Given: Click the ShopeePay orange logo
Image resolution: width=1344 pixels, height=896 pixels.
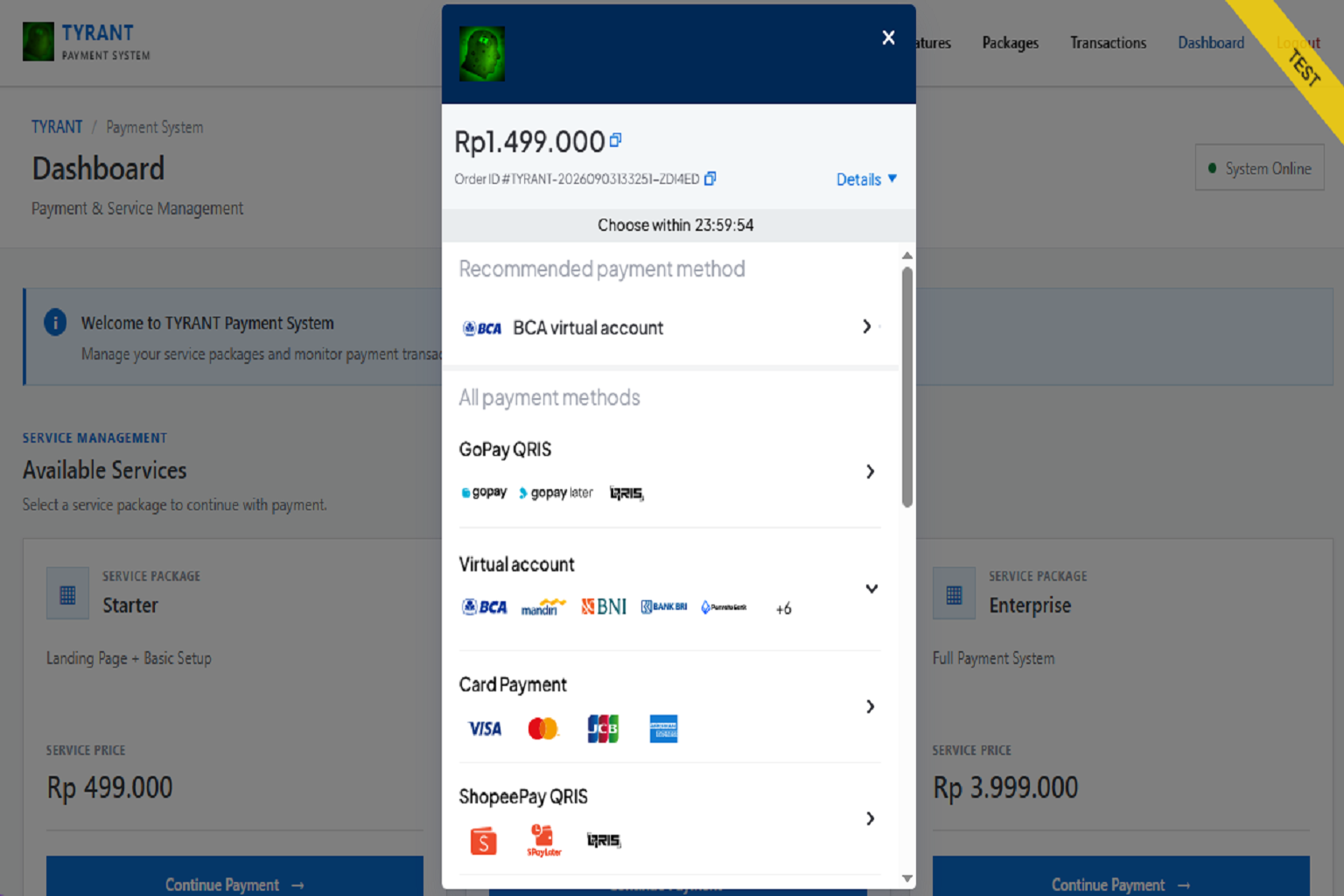Looking at the screenshot, I should (x=484, y=841).
